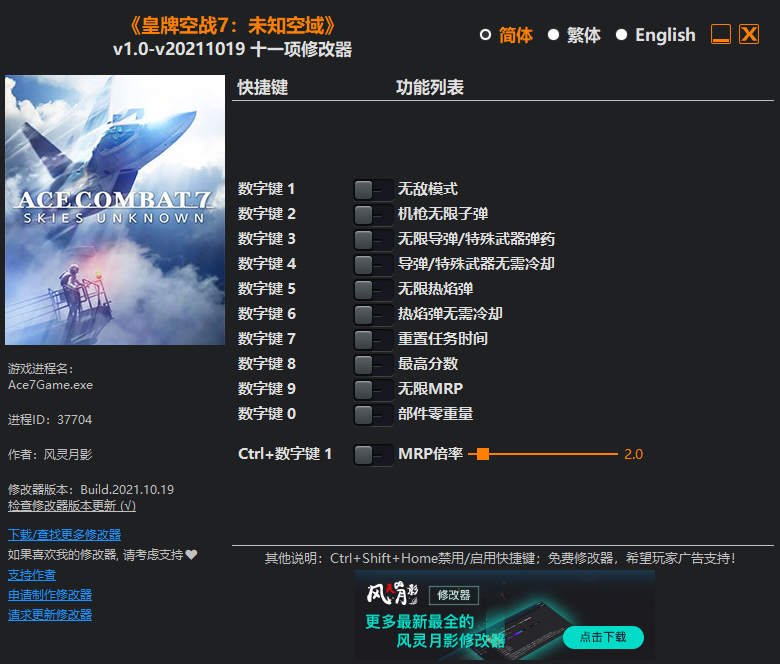780x664 pixels.
Task: Toggle 无限热焰弹 switch
Action: [x=373, y=289]
